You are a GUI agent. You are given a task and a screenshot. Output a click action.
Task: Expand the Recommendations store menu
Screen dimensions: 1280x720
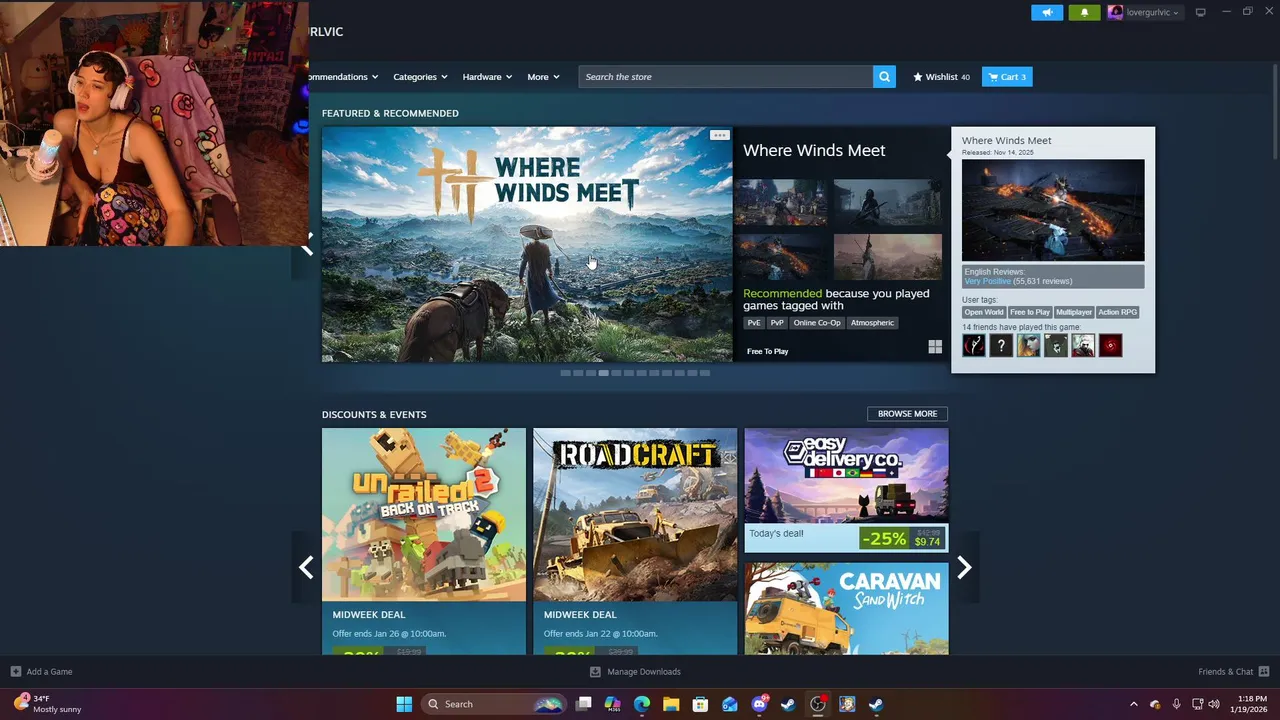point(343,77)
